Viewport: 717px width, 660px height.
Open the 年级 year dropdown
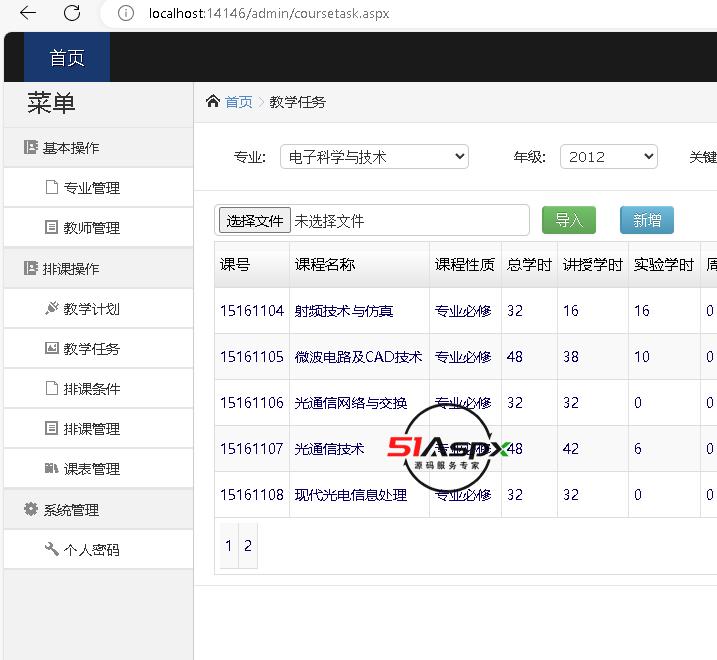[x=608, y=157]
